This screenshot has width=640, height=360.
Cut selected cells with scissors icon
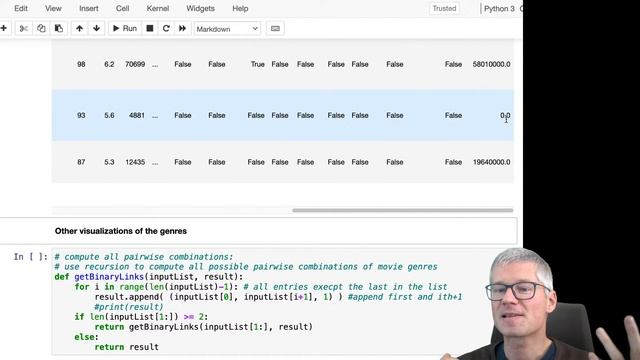point(24,28)
